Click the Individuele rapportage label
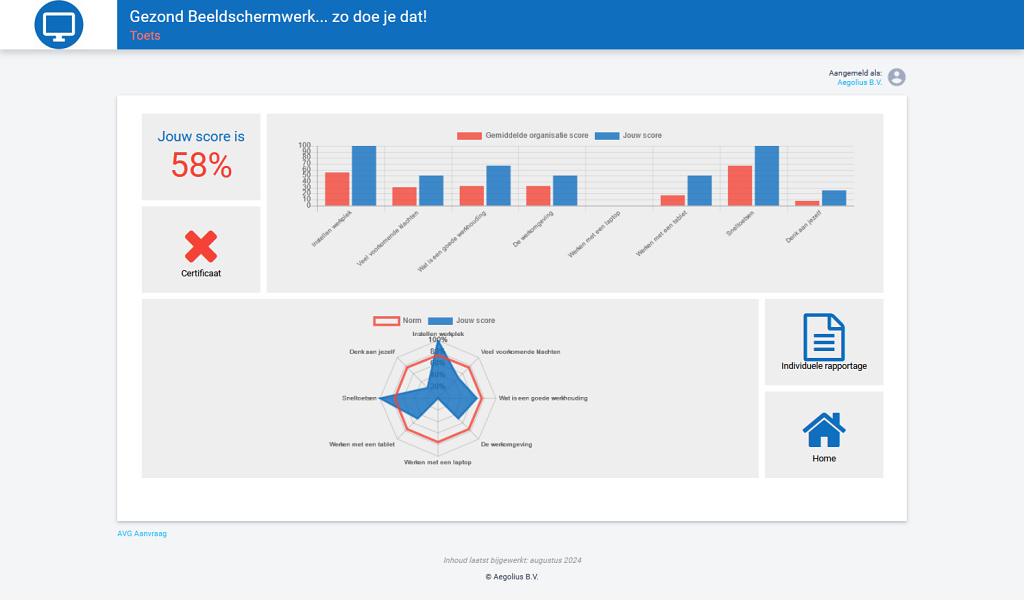The height and width of the screenshot is (600, 1024). pos(824,366)
